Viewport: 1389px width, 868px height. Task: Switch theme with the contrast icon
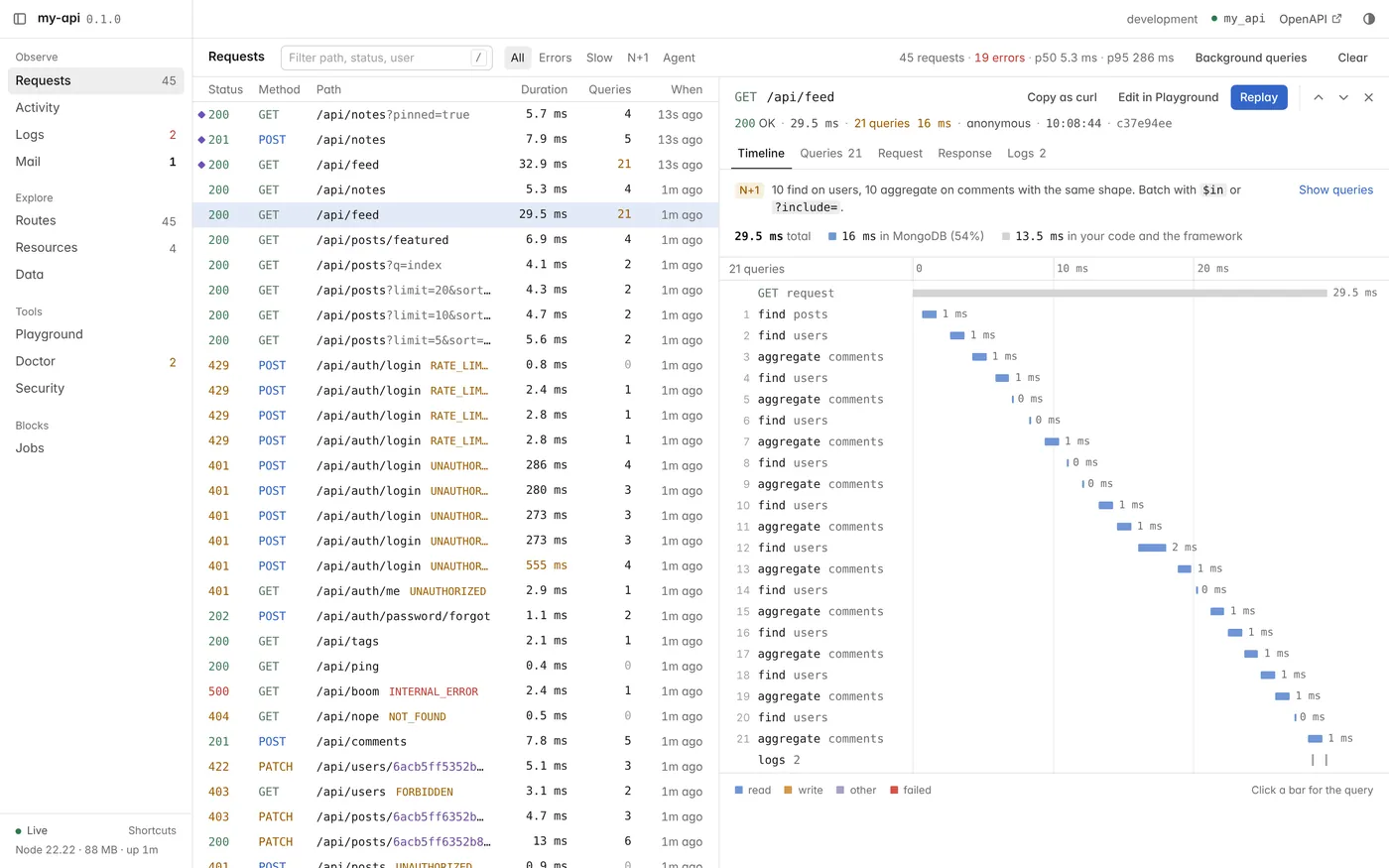[x=1369, y=19]
